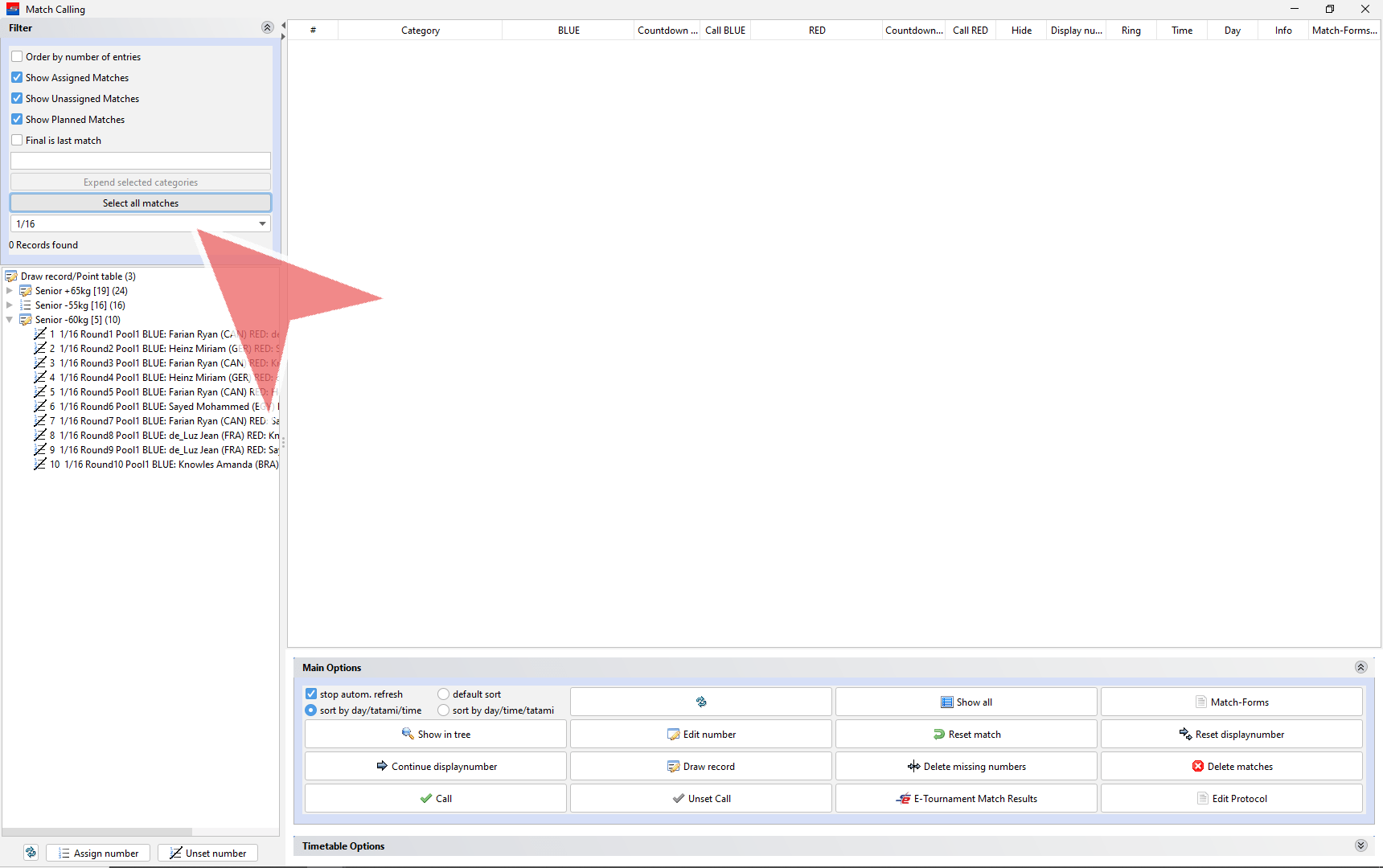The height and width of the screenshot is (868, 1383).
Task: Enable Order by number of entries
Action: (x=17, y=57)
